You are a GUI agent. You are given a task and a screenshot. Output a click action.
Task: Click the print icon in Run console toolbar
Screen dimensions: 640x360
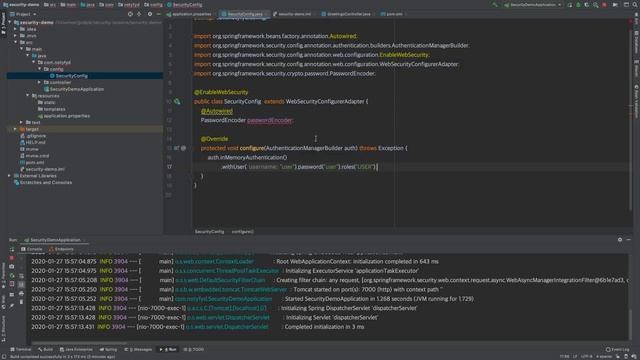(x=21, y=293)
